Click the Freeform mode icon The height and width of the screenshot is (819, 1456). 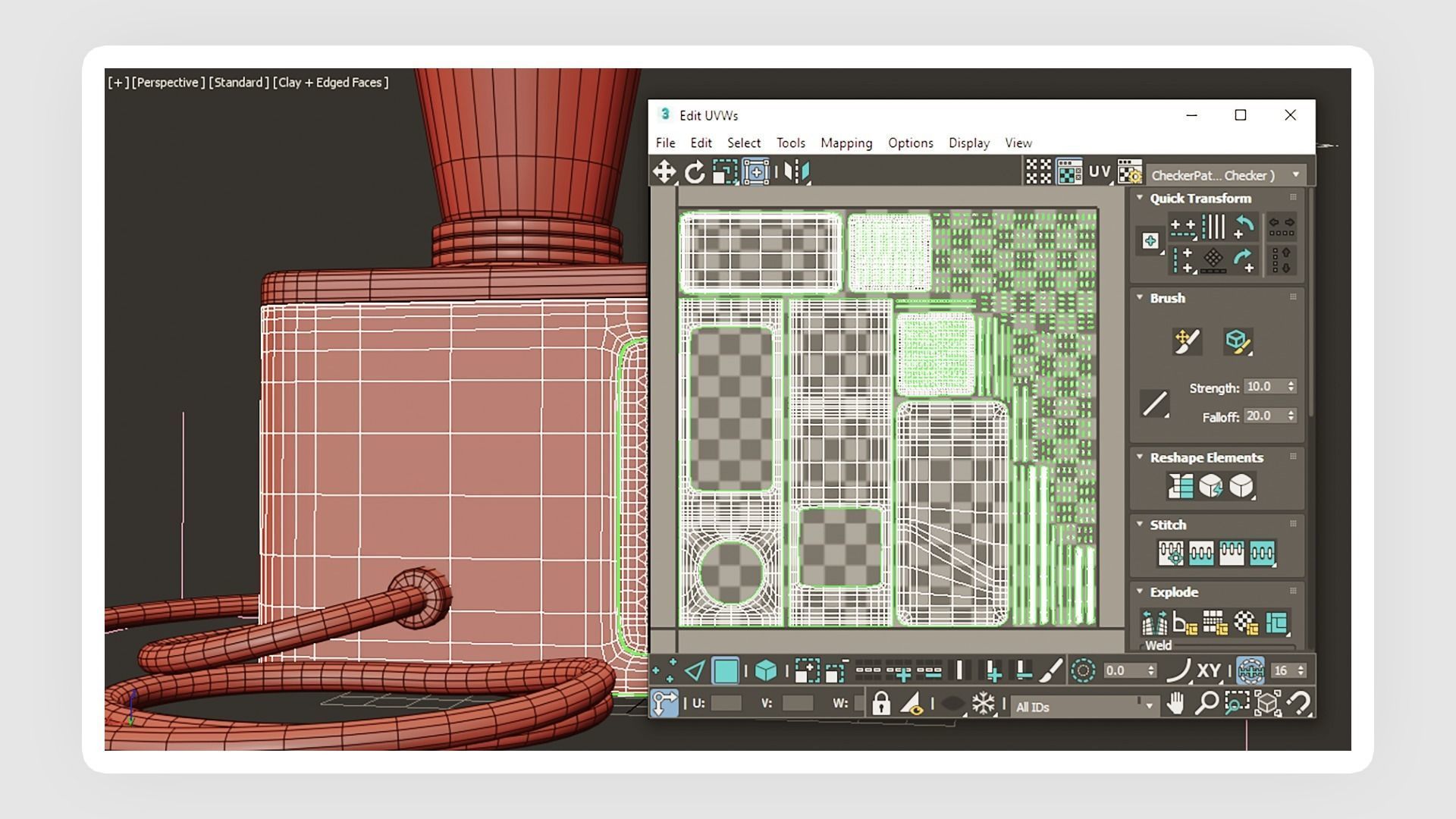[755, 172]
